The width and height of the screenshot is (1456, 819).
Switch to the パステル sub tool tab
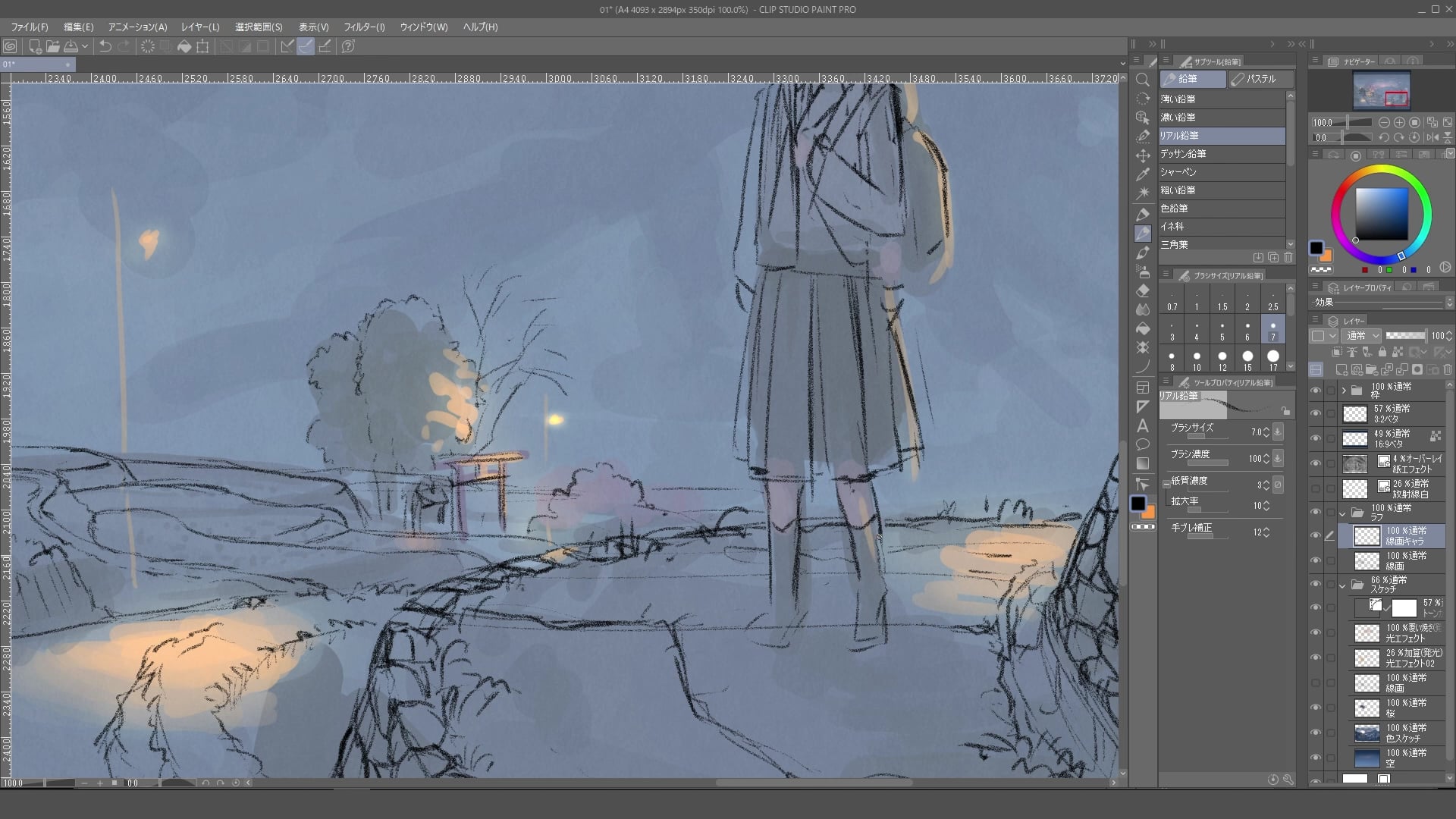click(x=1260, y=79)
